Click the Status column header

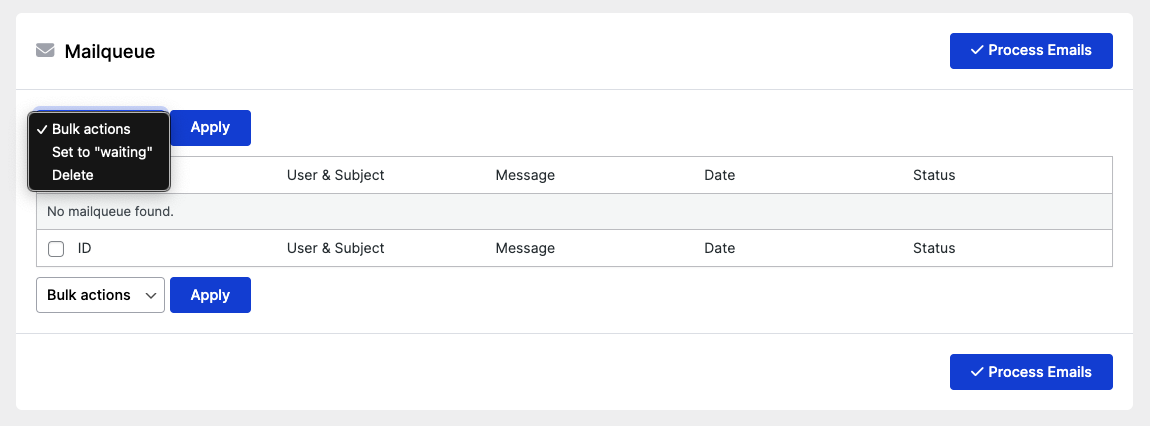934,175
